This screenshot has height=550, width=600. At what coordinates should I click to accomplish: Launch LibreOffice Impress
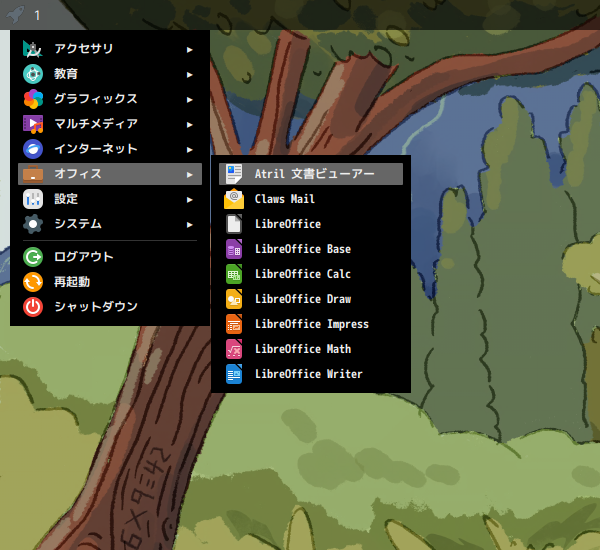pos(311,324)
